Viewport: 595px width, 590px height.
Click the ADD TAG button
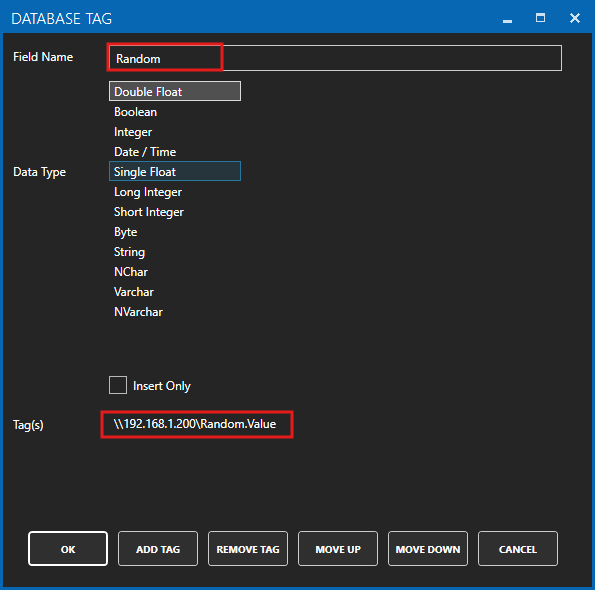158,549
